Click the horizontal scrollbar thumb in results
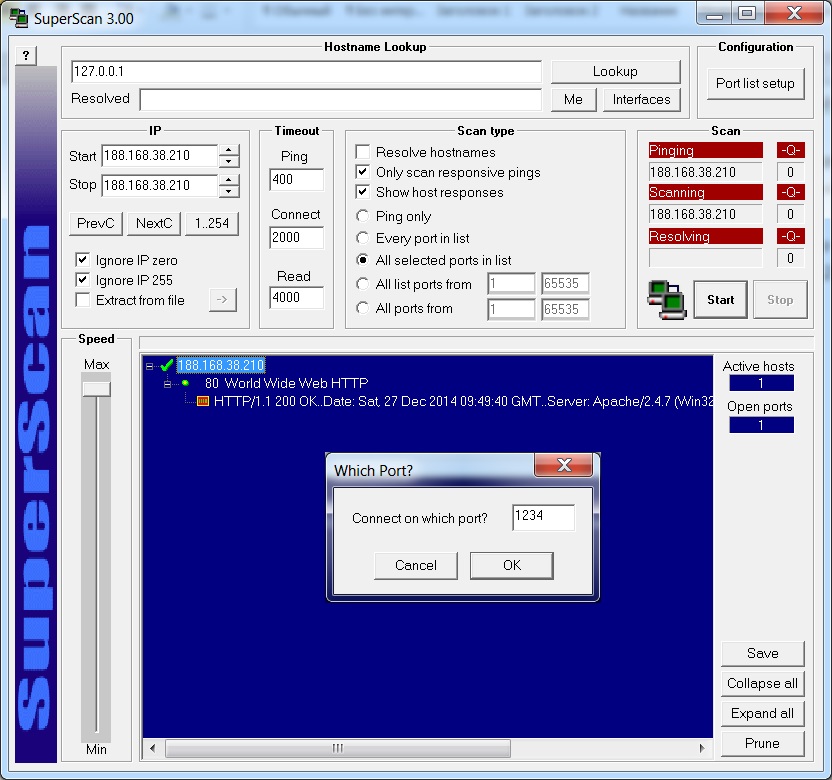The height and width of the screenshot is (780, 832). point(338,748)
